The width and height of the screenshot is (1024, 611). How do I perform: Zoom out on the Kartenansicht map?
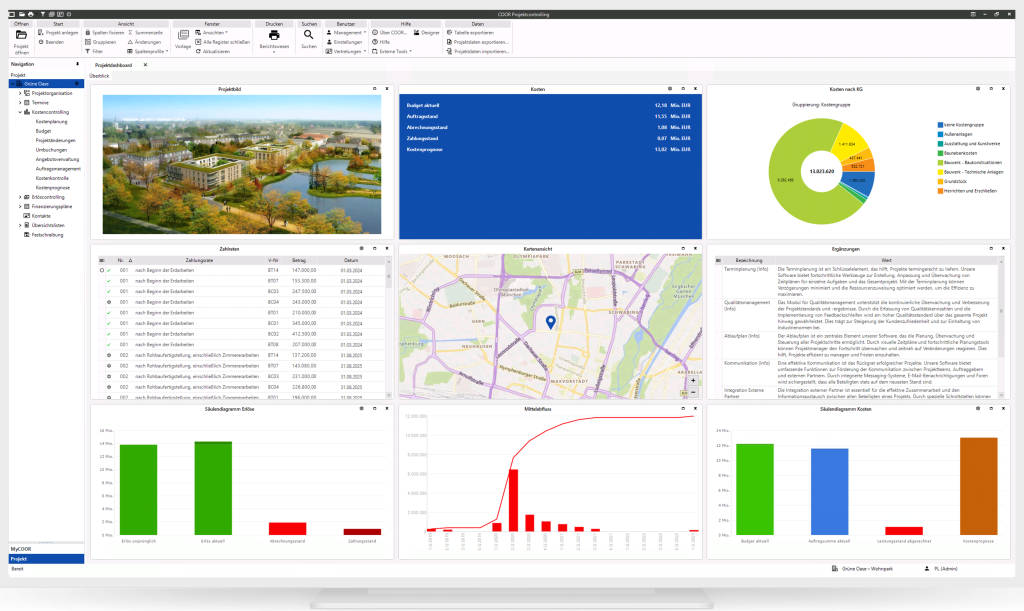tap(693, 392)
